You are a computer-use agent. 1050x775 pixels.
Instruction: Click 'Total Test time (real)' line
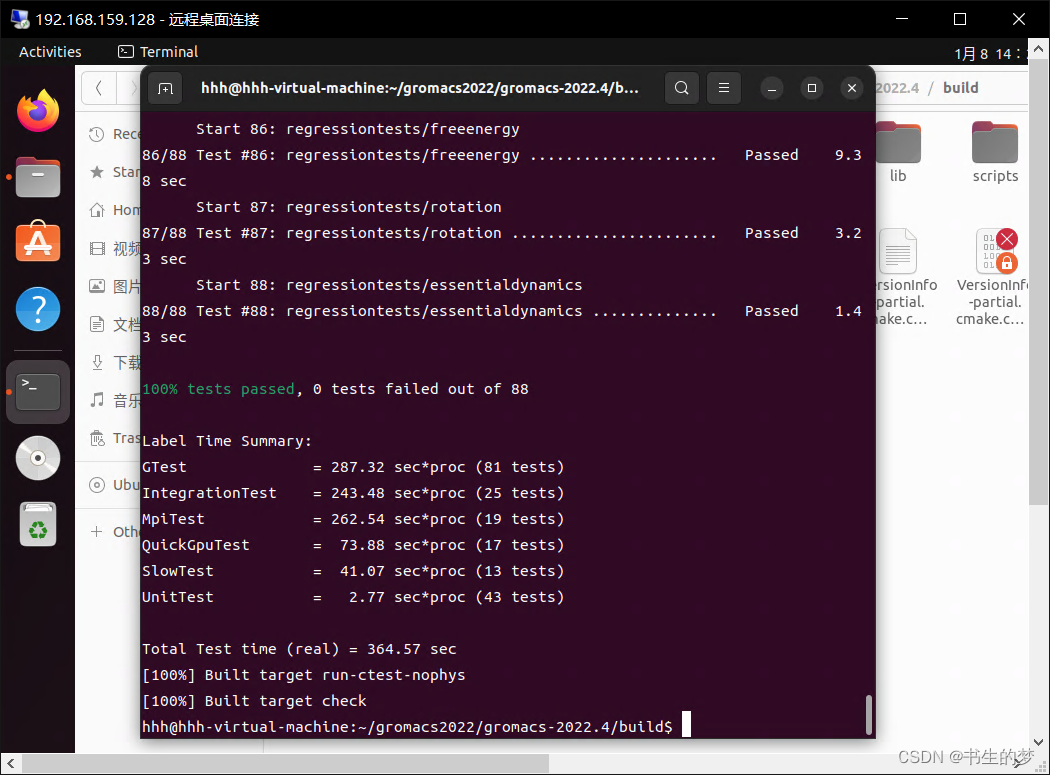click(299, 649)
